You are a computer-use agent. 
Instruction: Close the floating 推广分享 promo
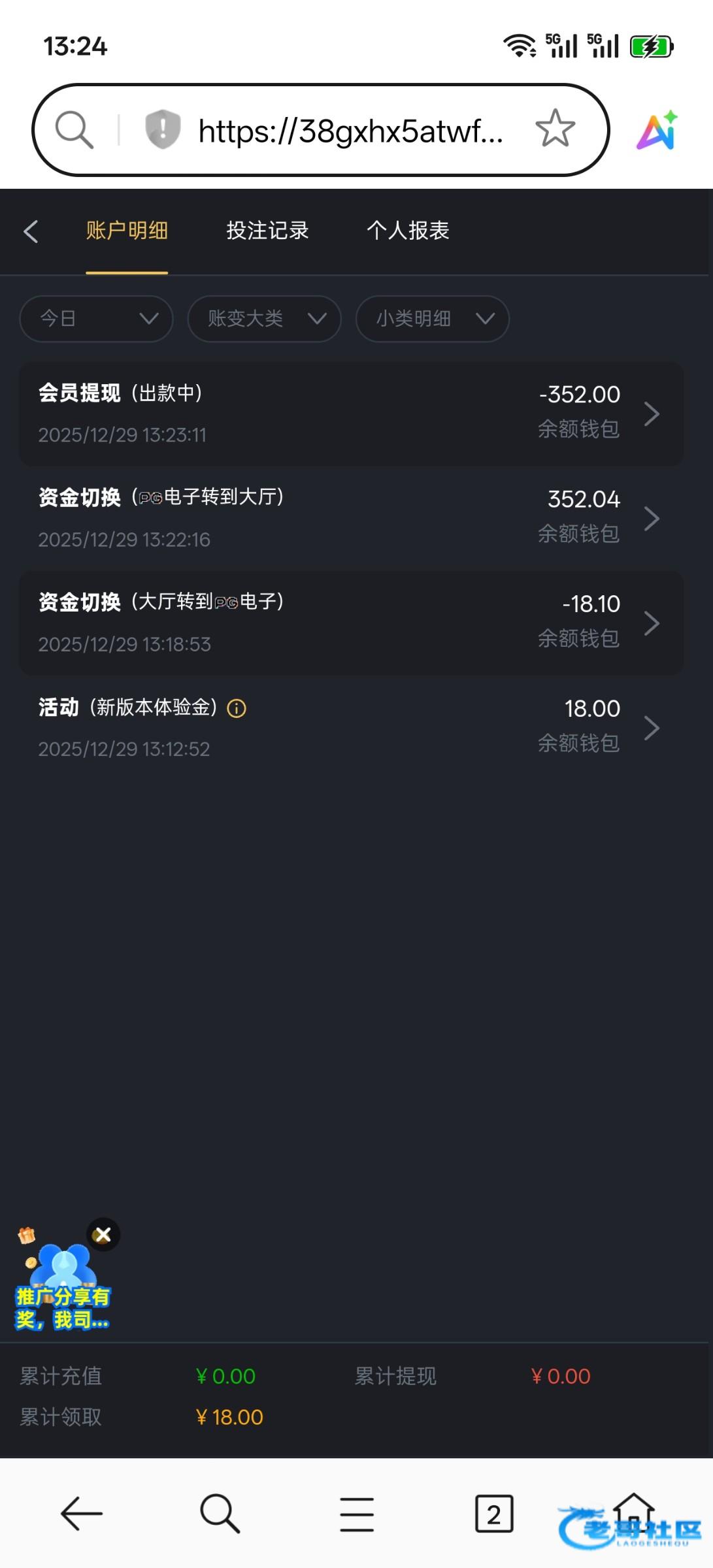tap(103, 1235)
